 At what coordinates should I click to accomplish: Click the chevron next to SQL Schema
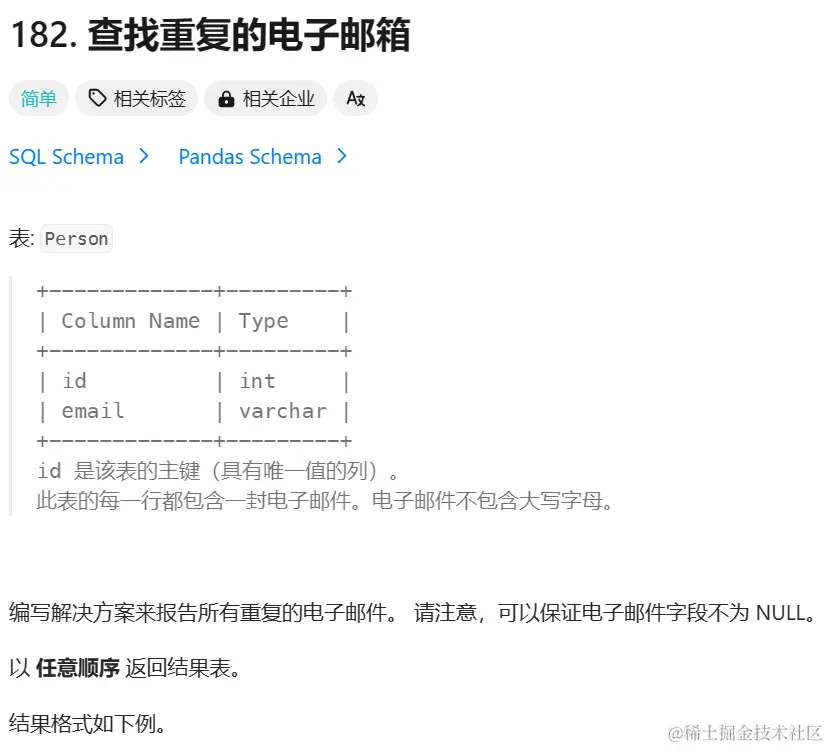point(143,156)
